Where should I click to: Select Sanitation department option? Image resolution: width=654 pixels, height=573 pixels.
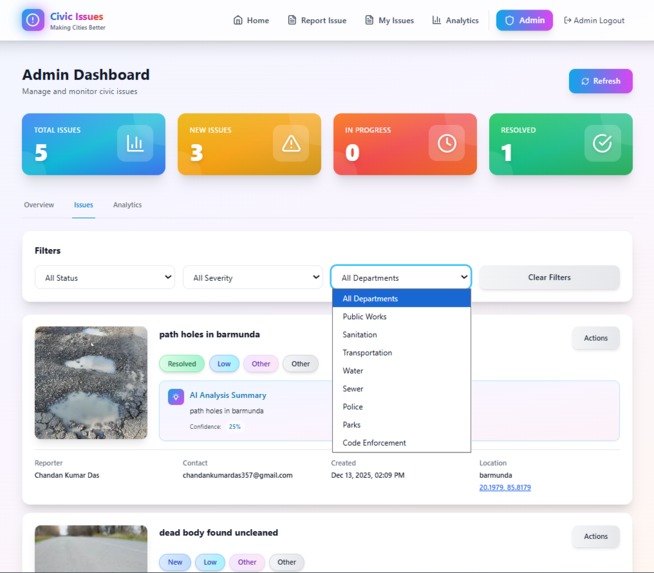click(x=401, y=334)
